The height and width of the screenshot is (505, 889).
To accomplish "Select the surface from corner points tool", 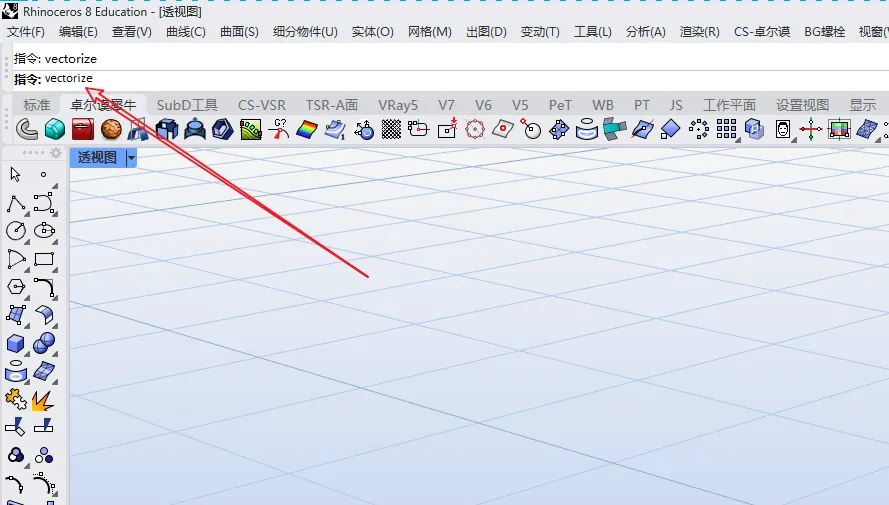I will 16,315.
